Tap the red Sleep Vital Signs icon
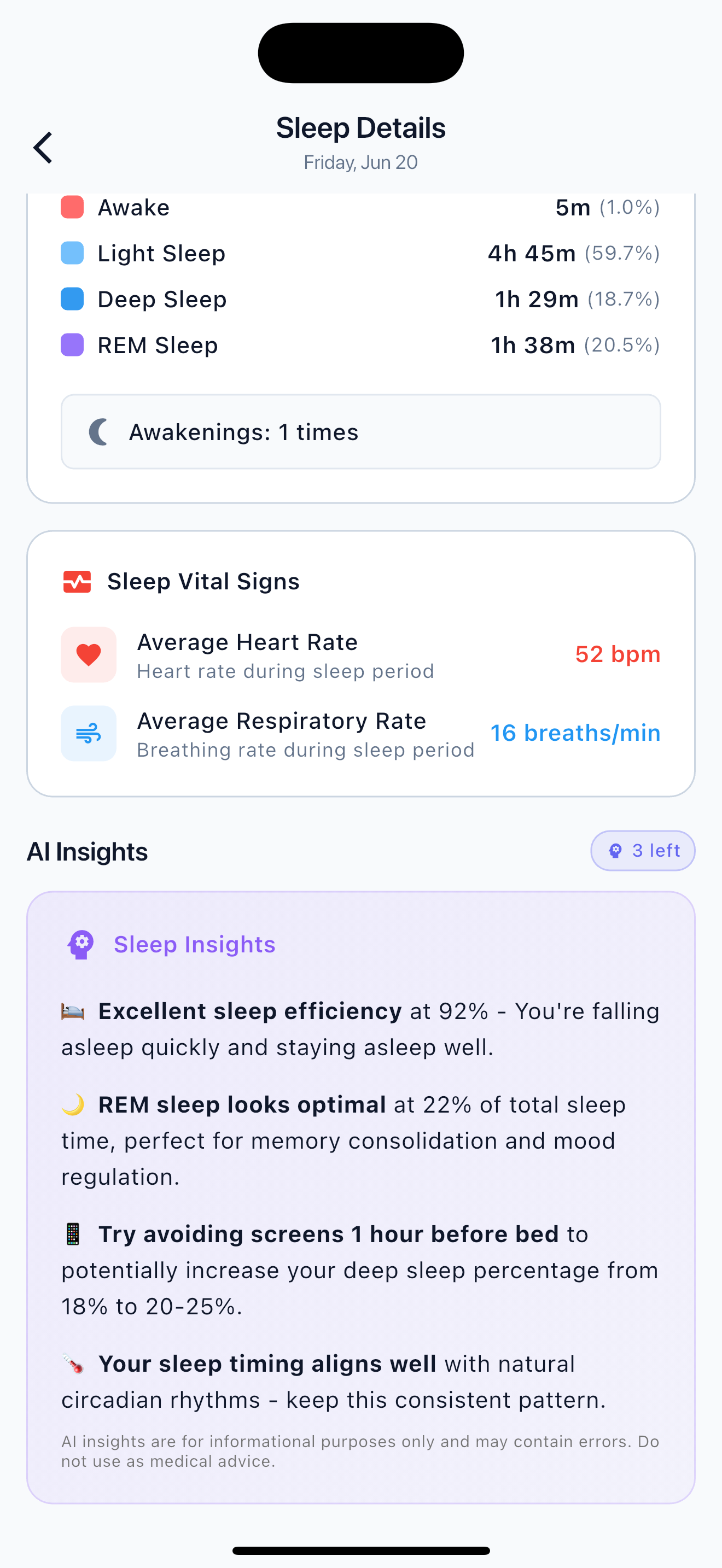The height and width of the screenshot is (1568, 722). coord(77,582)
